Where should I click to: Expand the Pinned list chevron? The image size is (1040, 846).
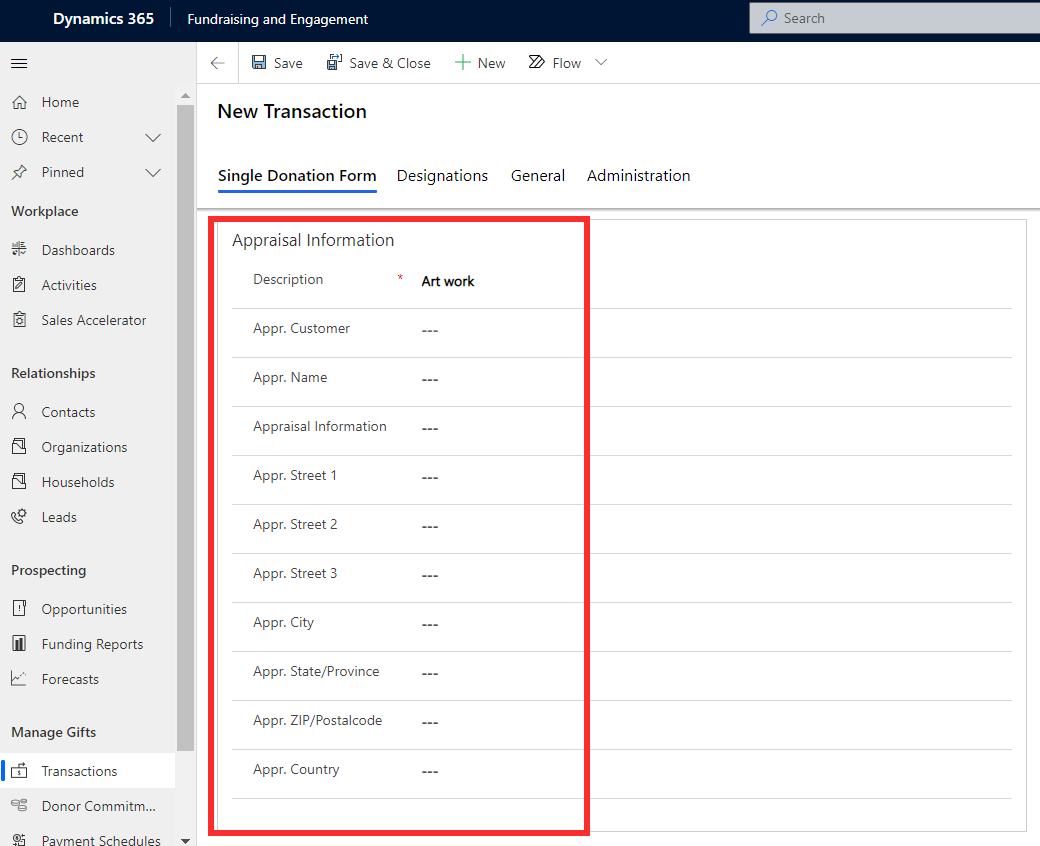[153, 172]
